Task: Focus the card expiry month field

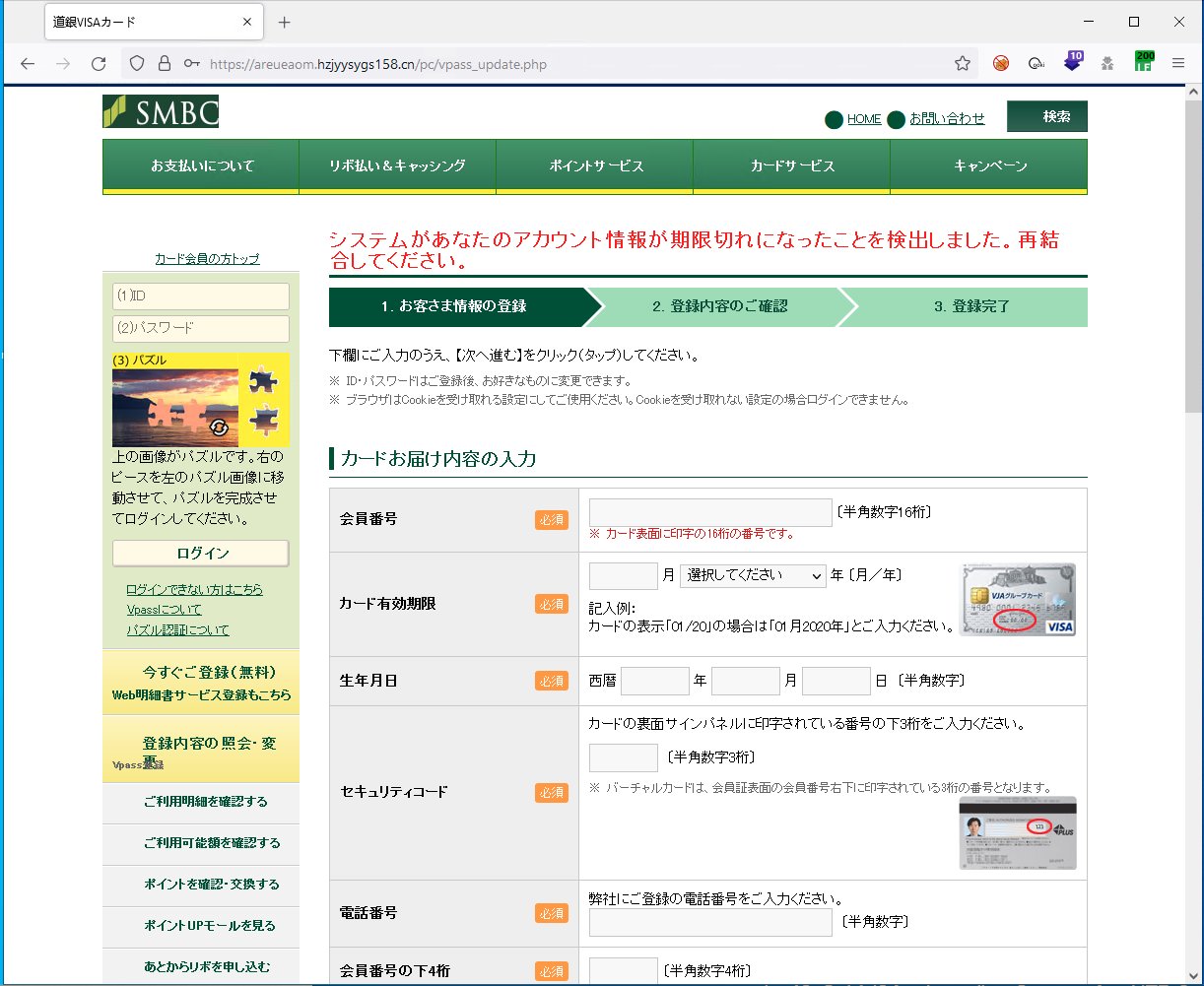Action: (624, 575)
